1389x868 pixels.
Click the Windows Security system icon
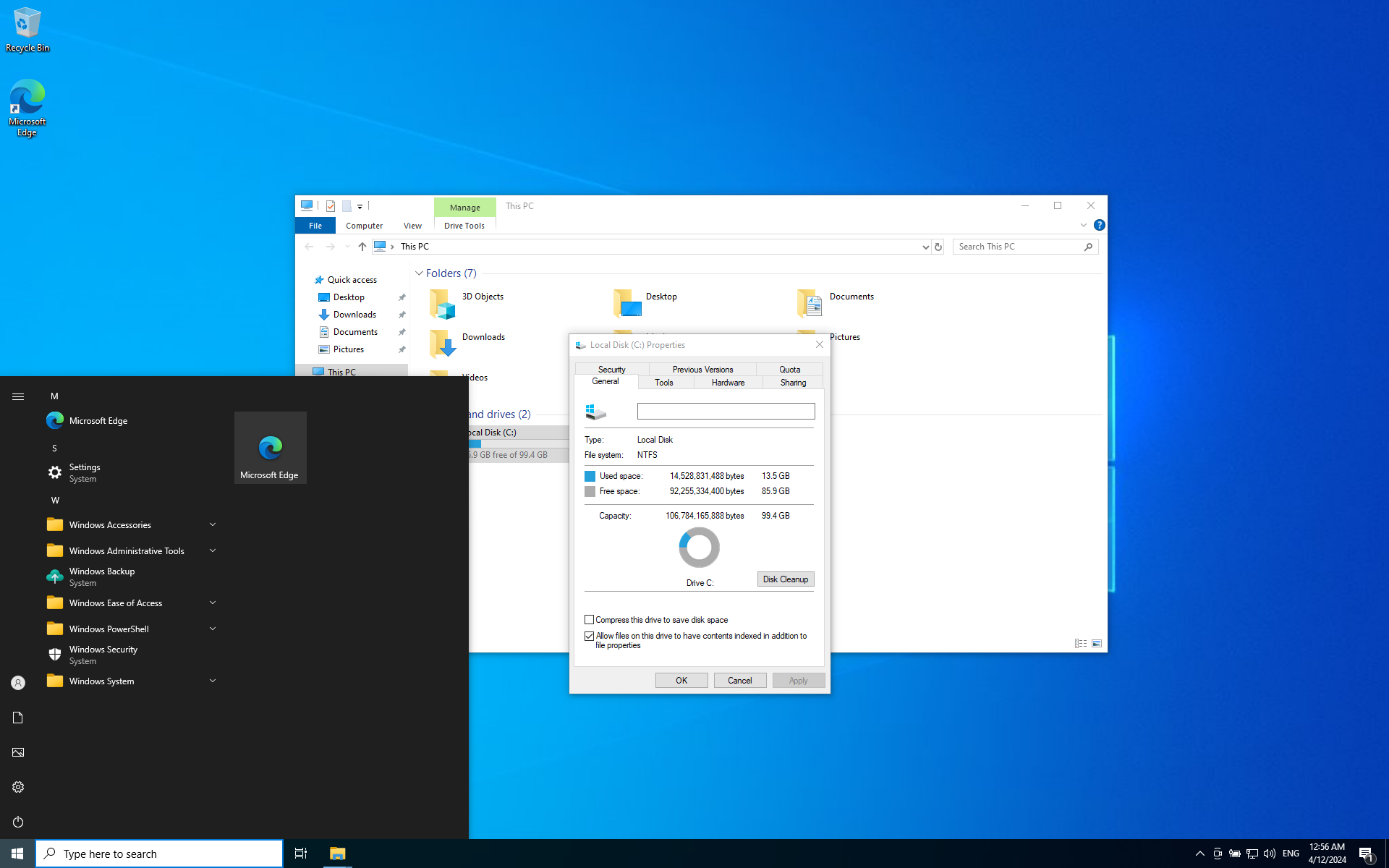(x=54, y=654)
